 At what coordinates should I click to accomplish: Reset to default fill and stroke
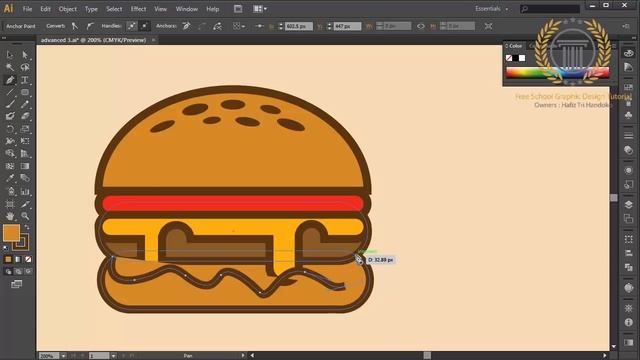tap(6, 248)
